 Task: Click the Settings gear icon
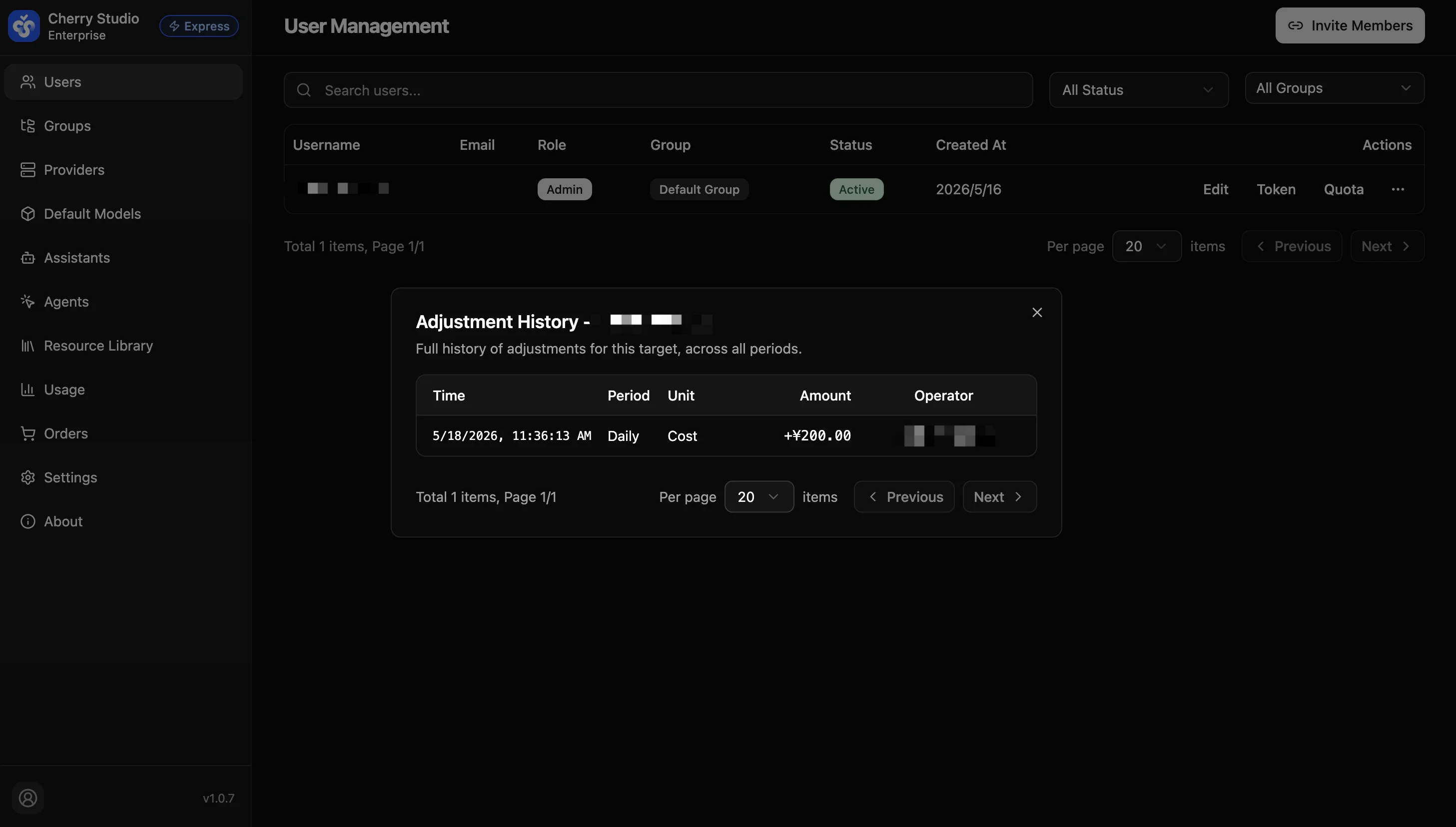pos(28,478)
